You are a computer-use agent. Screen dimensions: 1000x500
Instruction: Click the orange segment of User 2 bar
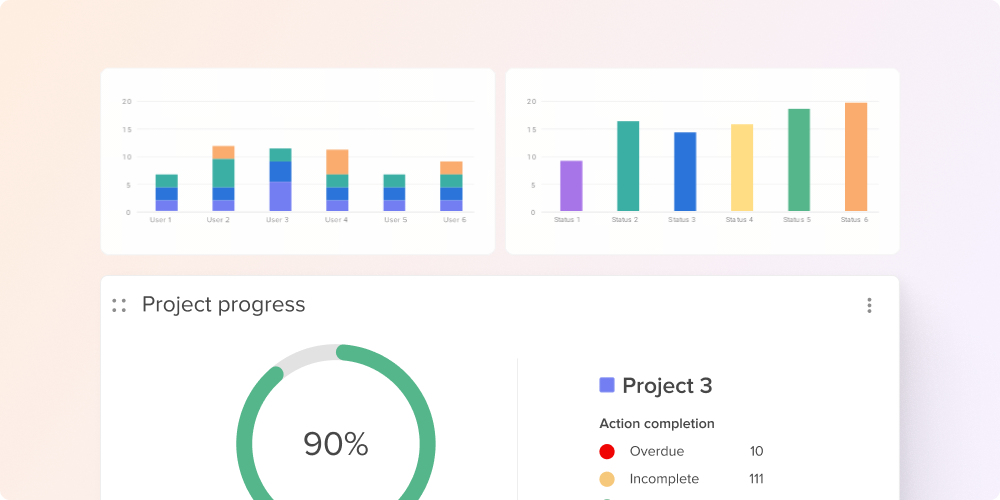pos(223,152)
